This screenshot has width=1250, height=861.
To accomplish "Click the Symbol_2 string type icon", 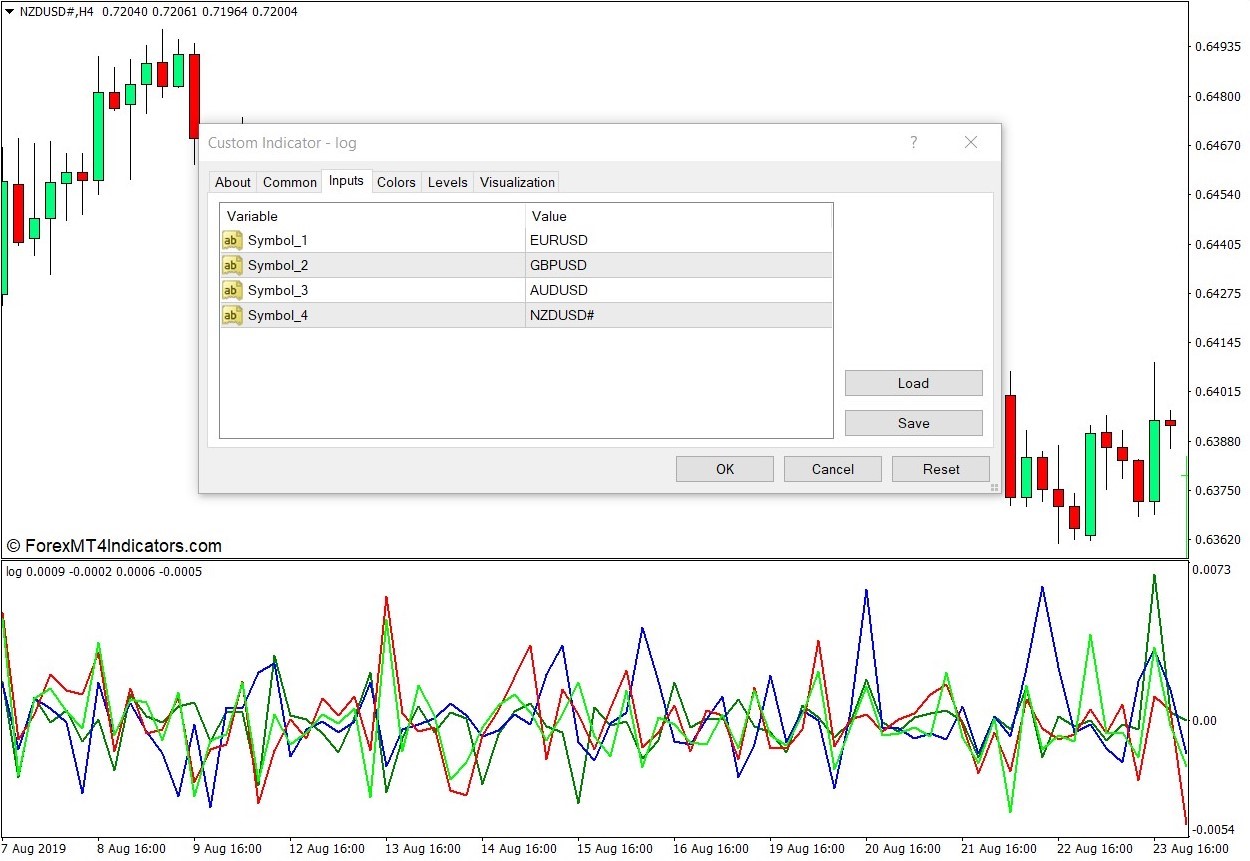I will (232, 265).
